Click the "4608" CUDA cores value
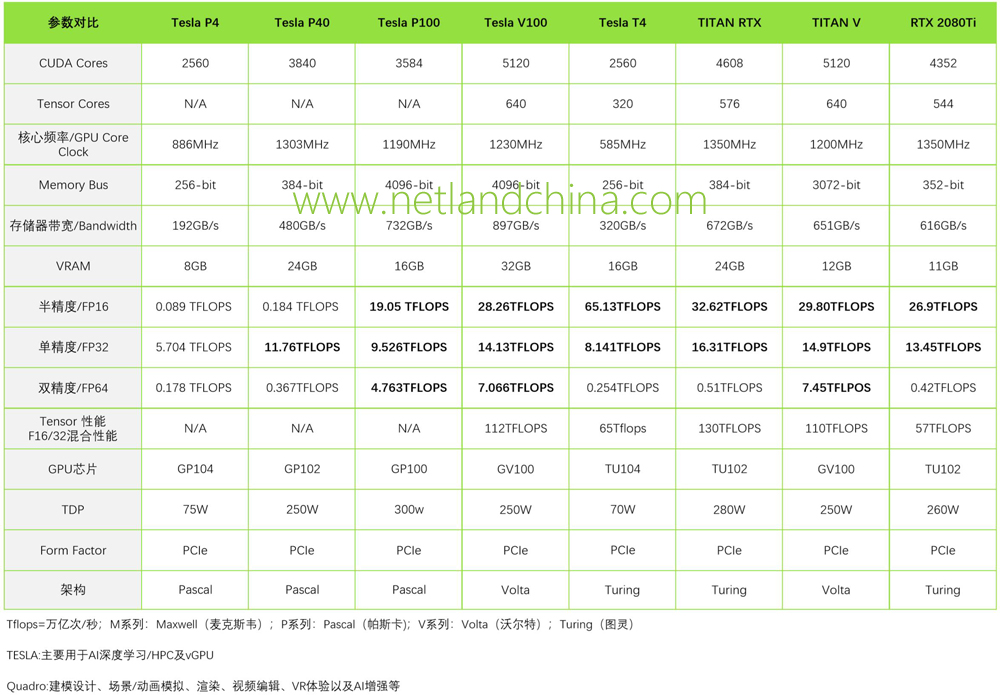The image size is (1000, 695). coord(730,63)
